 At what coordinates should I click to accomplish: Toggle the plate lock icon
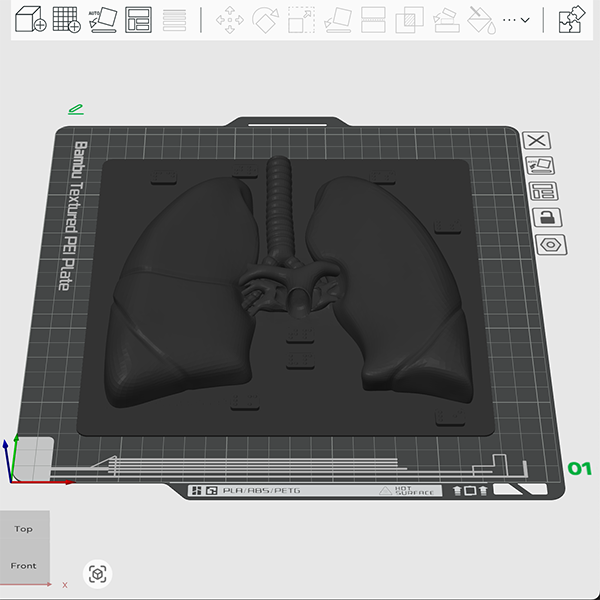(x=548, y=217)
